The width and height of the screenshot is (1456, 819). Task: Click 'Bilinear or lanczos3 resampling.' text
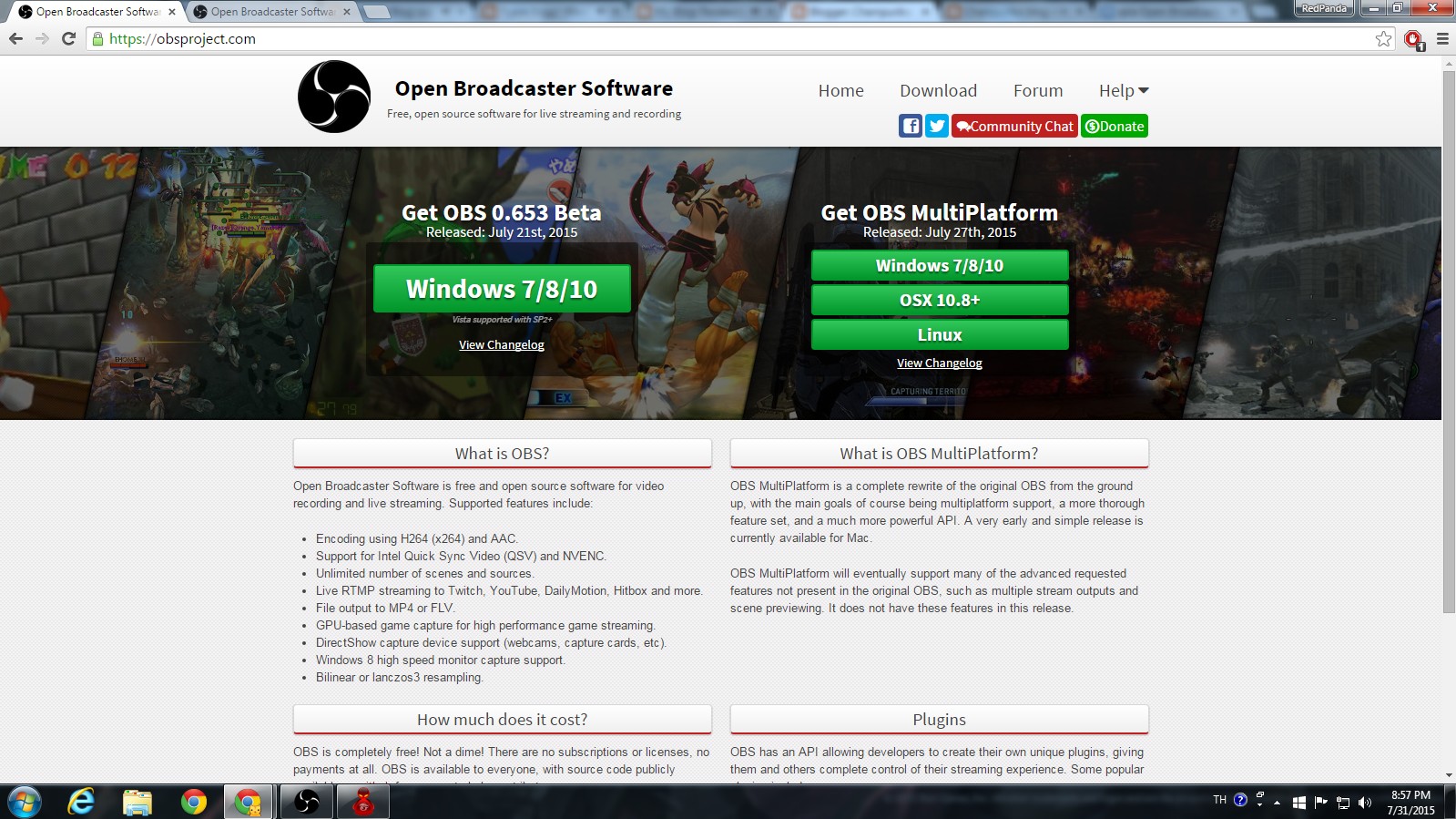pos(400,677)
